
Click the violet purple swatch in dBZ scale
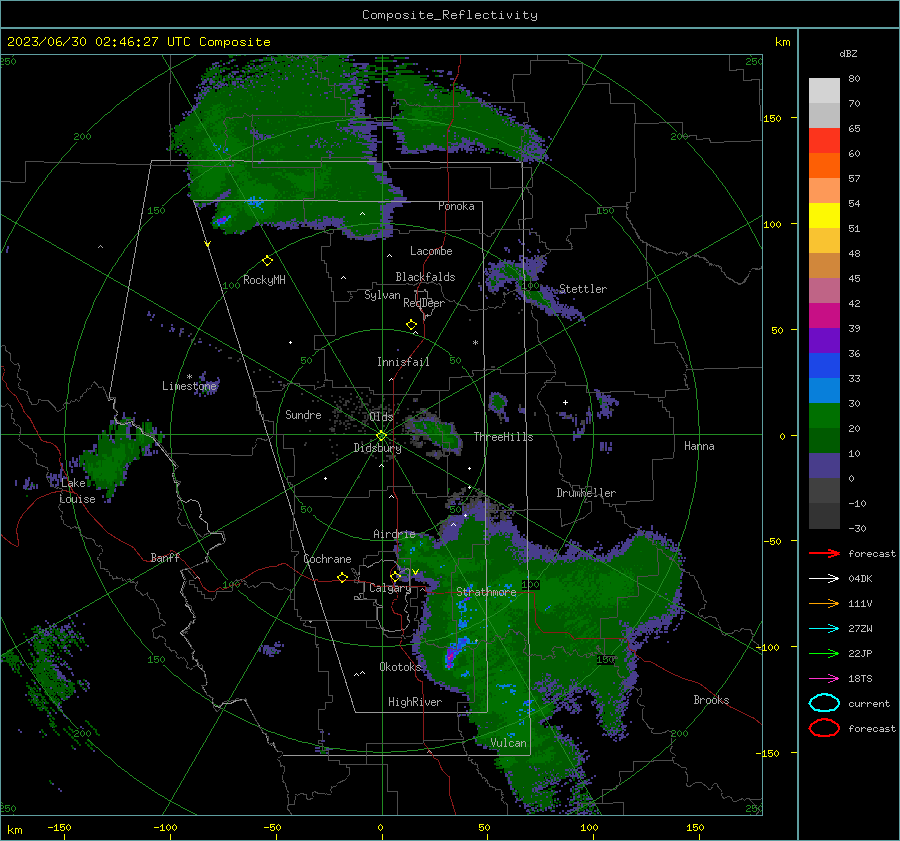tap(824, 341)
